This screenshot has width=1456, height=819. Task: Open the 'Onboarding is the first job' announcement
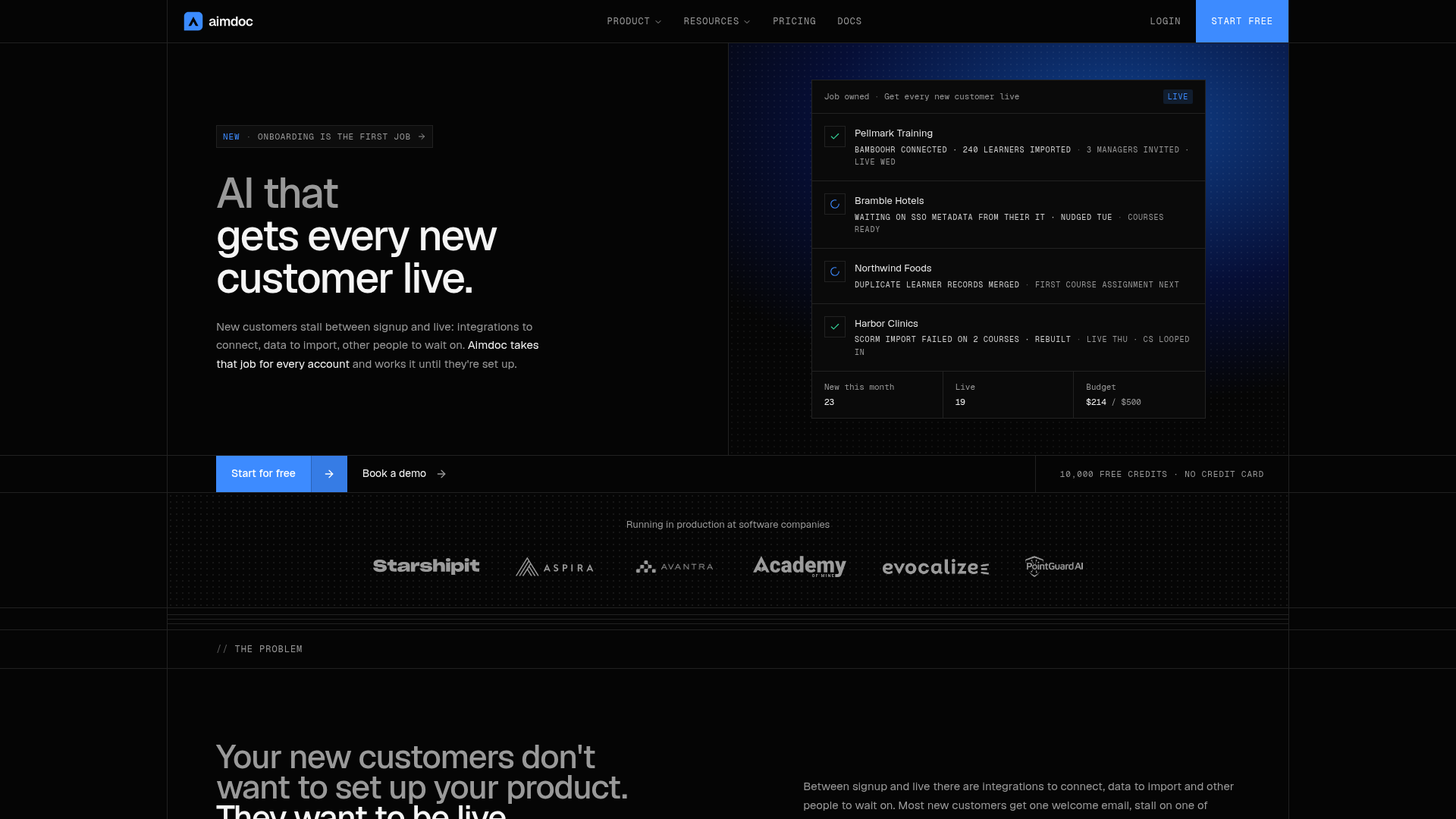[x=325, y=136]
